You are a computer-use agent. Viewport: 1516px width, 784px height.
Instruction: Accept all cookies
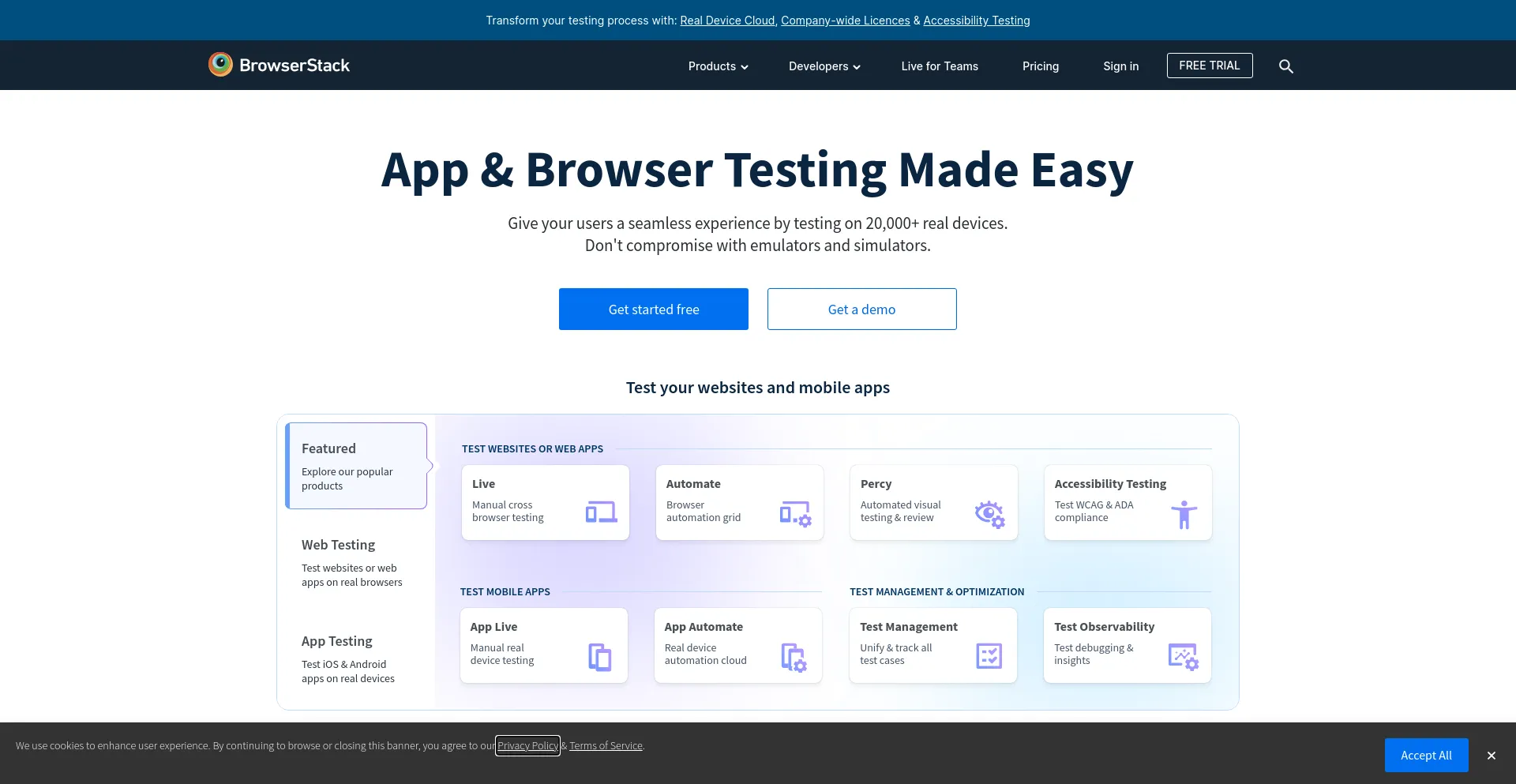tap(1426, 755)
